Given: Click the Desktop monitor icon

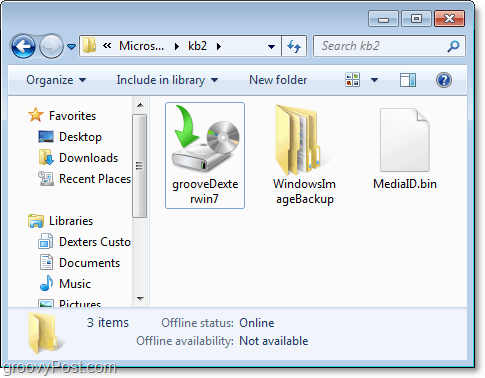Looking at the screenshot, I should pos(46,137).
